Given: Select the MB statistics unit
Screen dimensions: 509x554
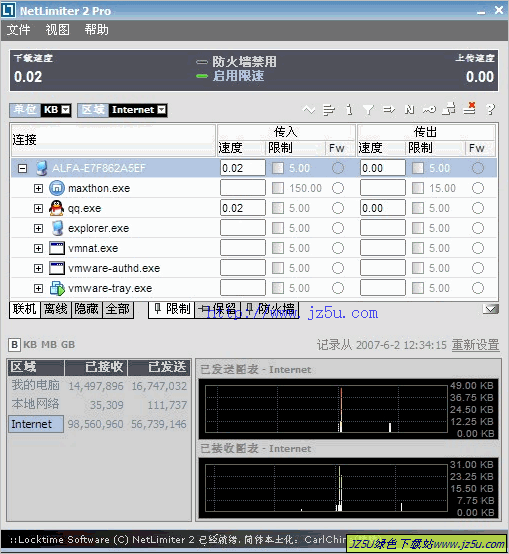Looking at the screenshot, I should 49,344.
